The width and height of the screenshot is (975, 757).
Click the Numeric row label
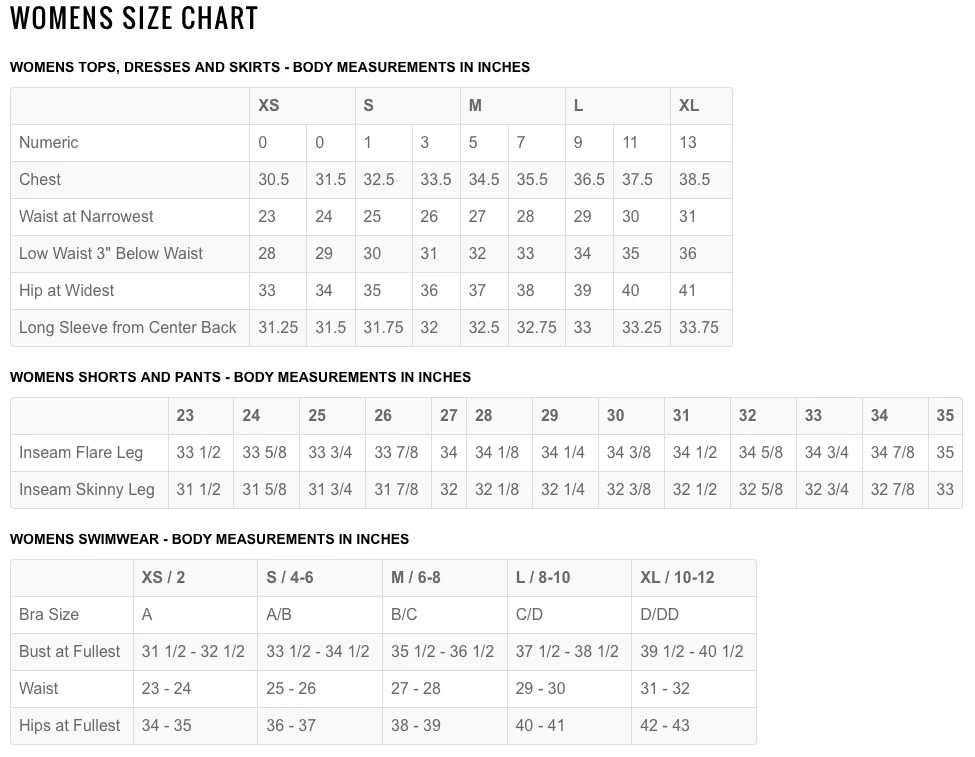coord(48,143)
